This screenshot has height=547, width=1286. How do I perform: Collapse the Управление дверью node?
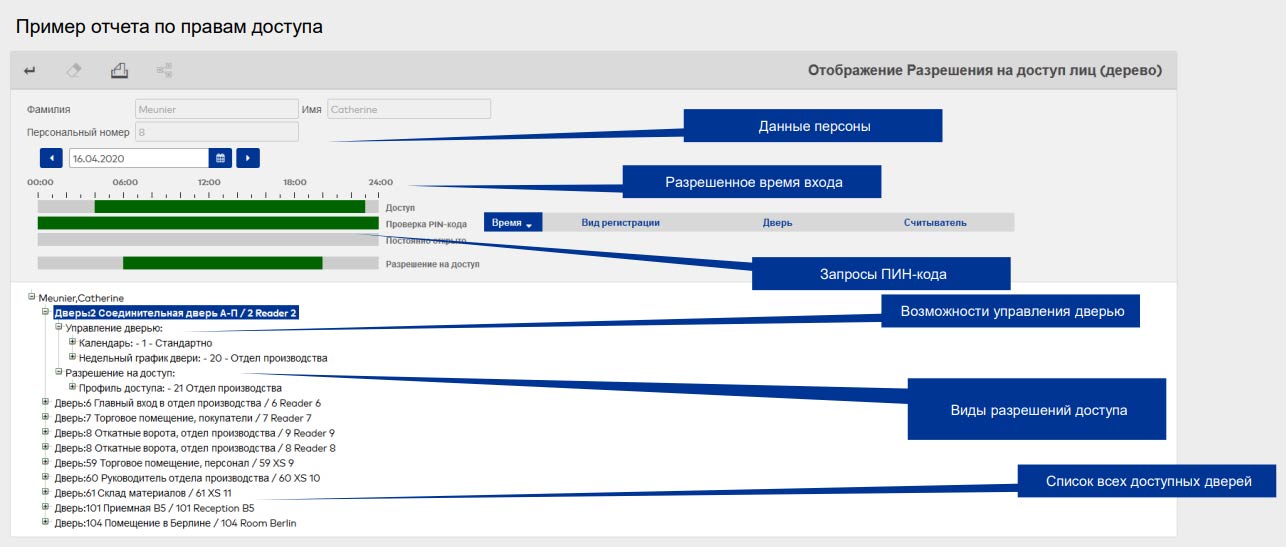pyautogui.click(x=59, y=327)
